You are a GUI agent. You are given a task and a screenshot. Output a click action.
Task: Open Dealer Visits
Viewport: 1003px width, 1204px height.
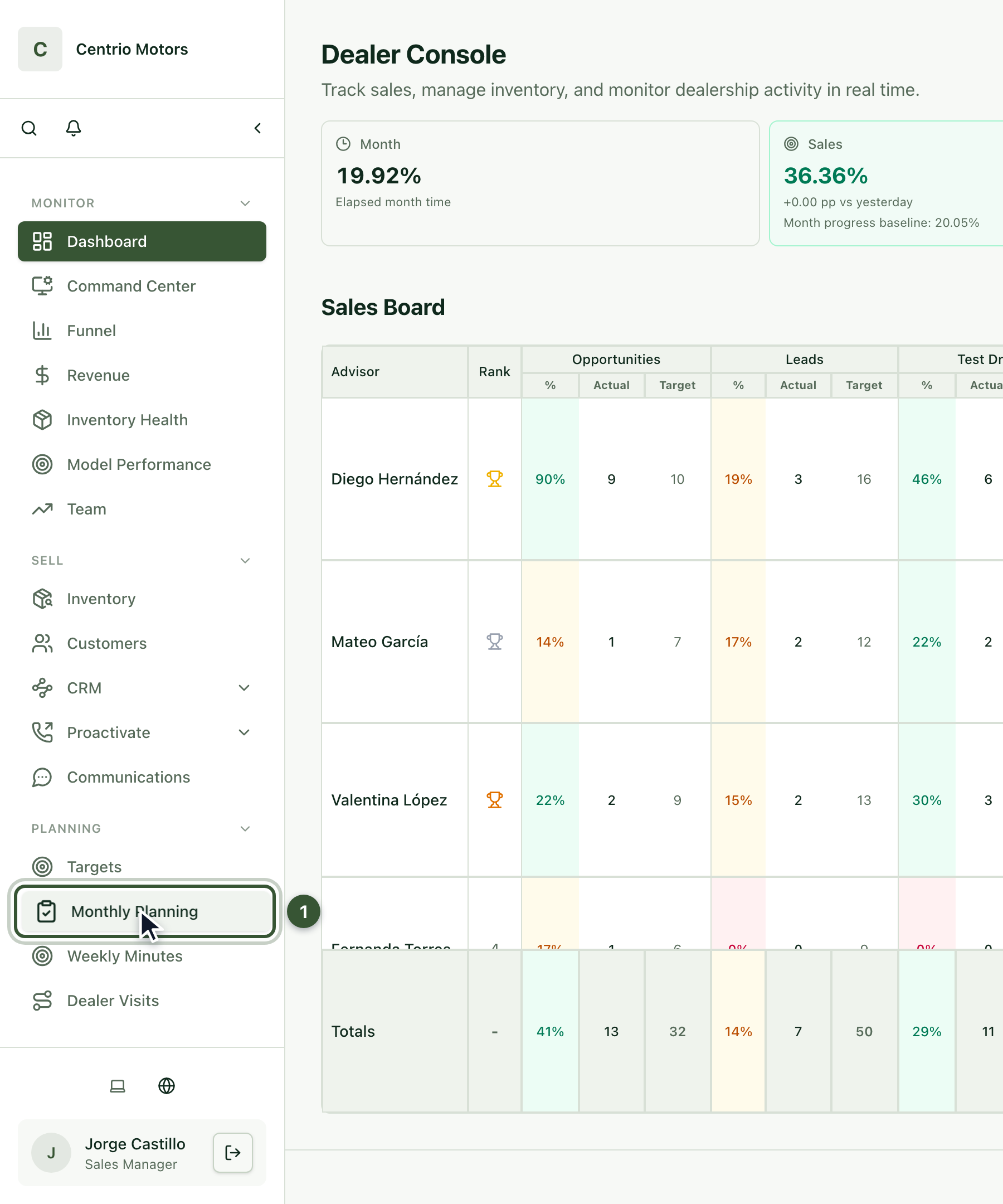pyautogui.click(x=142, y=1001)
